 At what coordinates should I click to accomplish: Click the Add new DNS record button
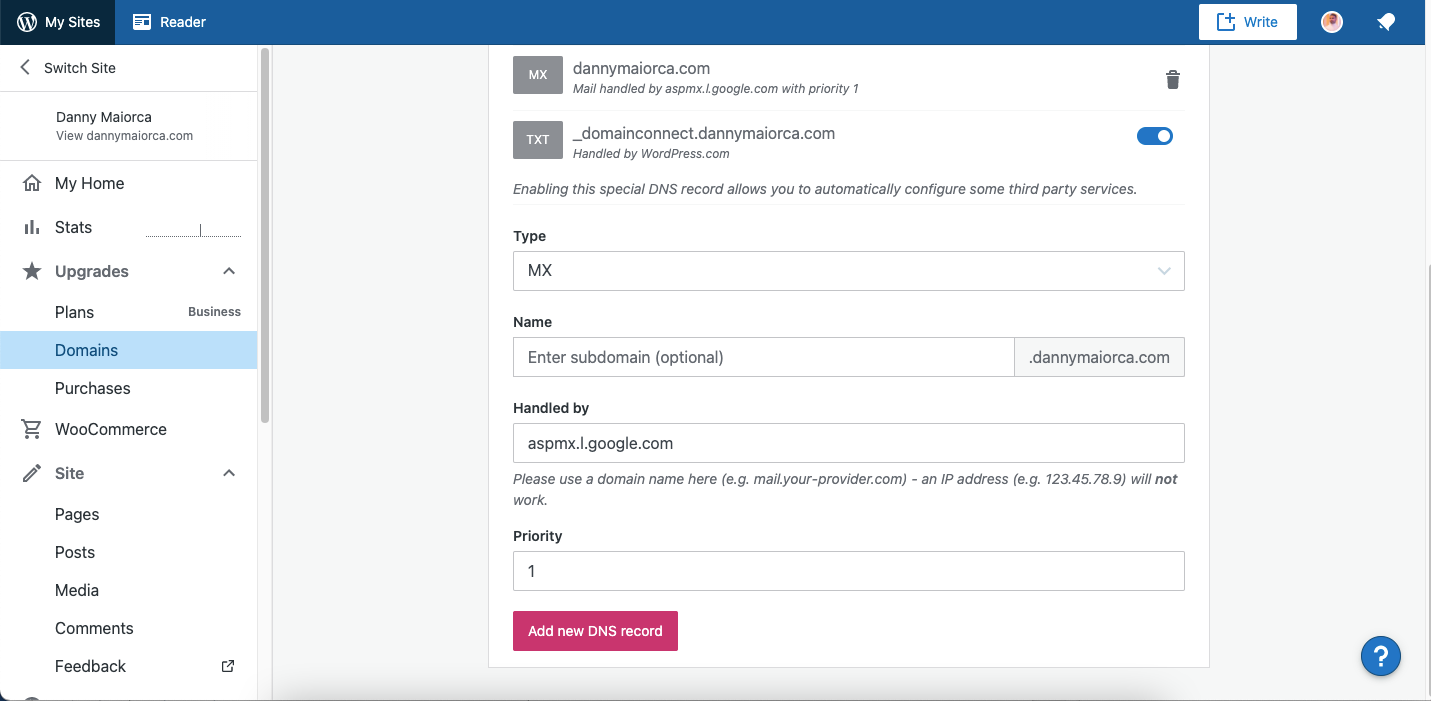(x=595, y=631)
